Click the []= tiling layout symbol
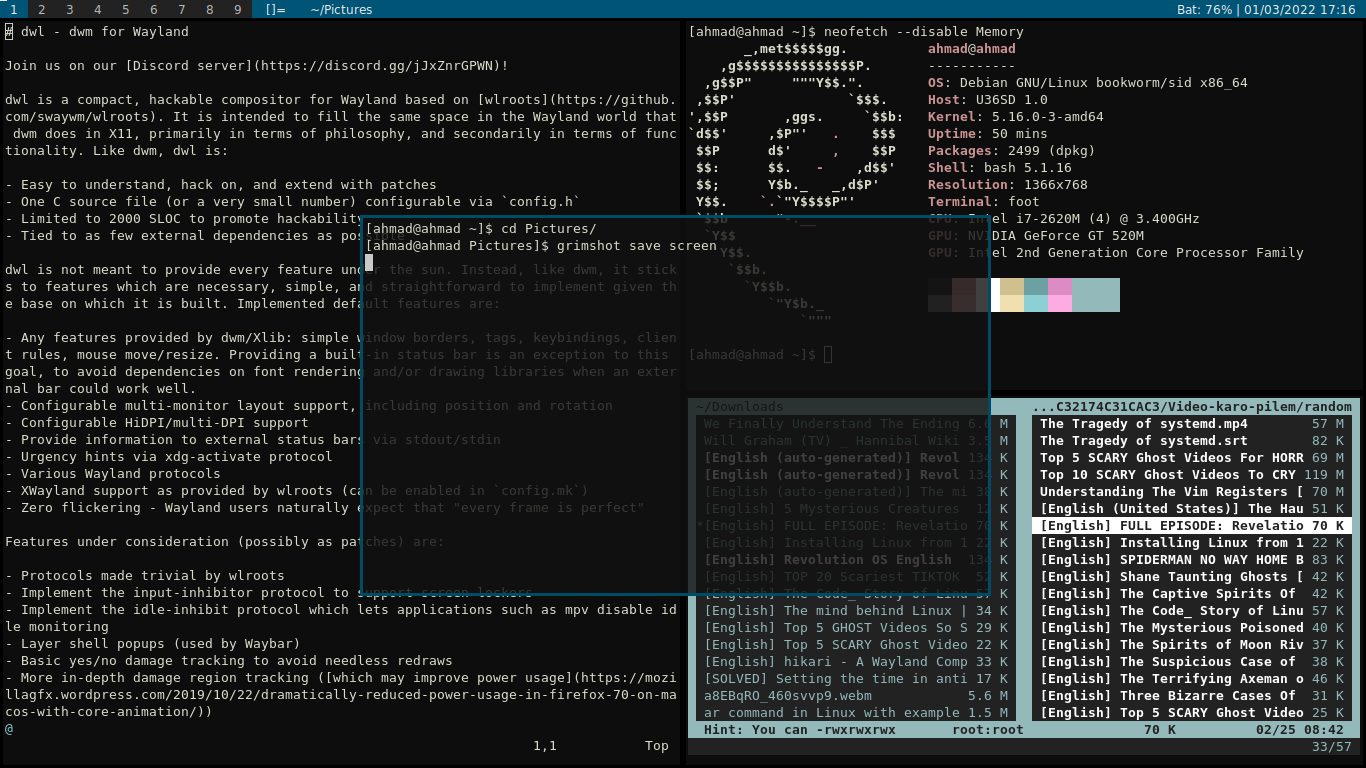The image size is (1366, 768). [276, 9]
